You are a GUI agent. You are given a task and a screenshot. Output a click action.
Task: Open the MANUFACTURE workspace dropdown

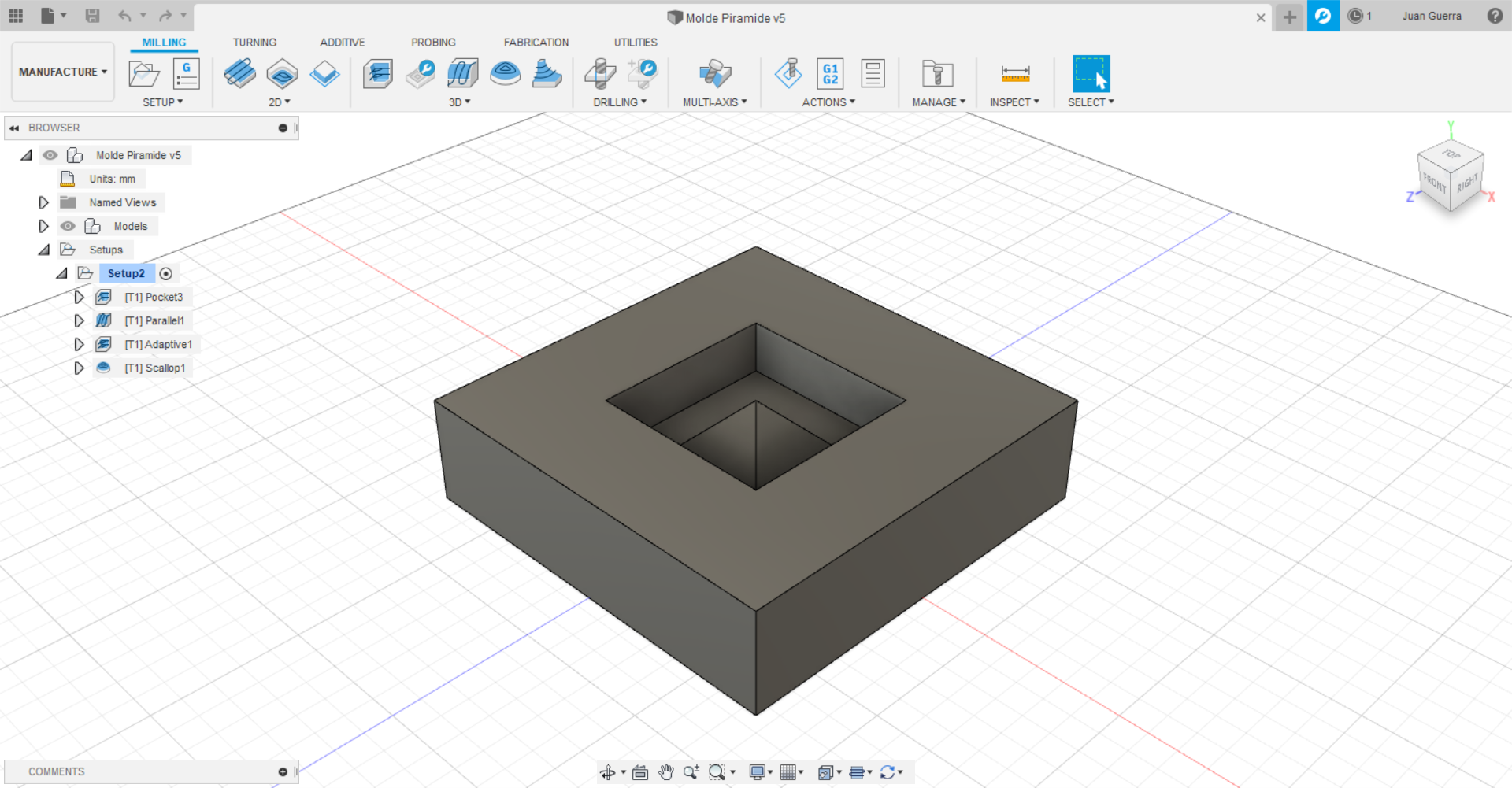(63, 72)
